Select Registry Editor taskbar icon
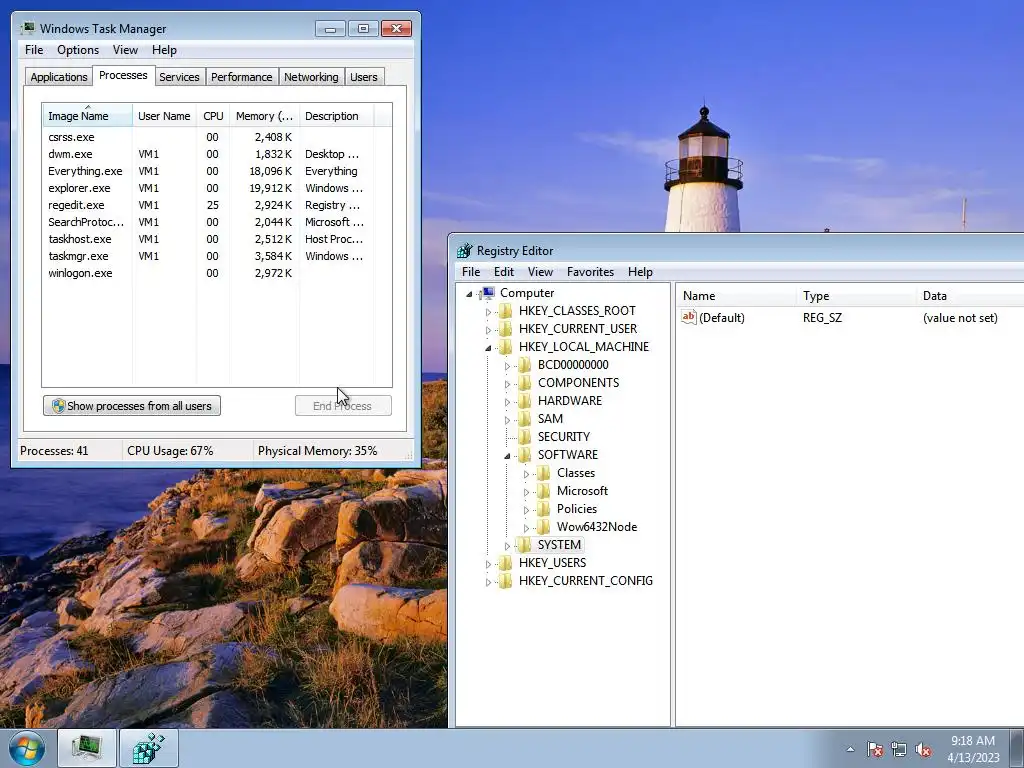 point(148,748)
